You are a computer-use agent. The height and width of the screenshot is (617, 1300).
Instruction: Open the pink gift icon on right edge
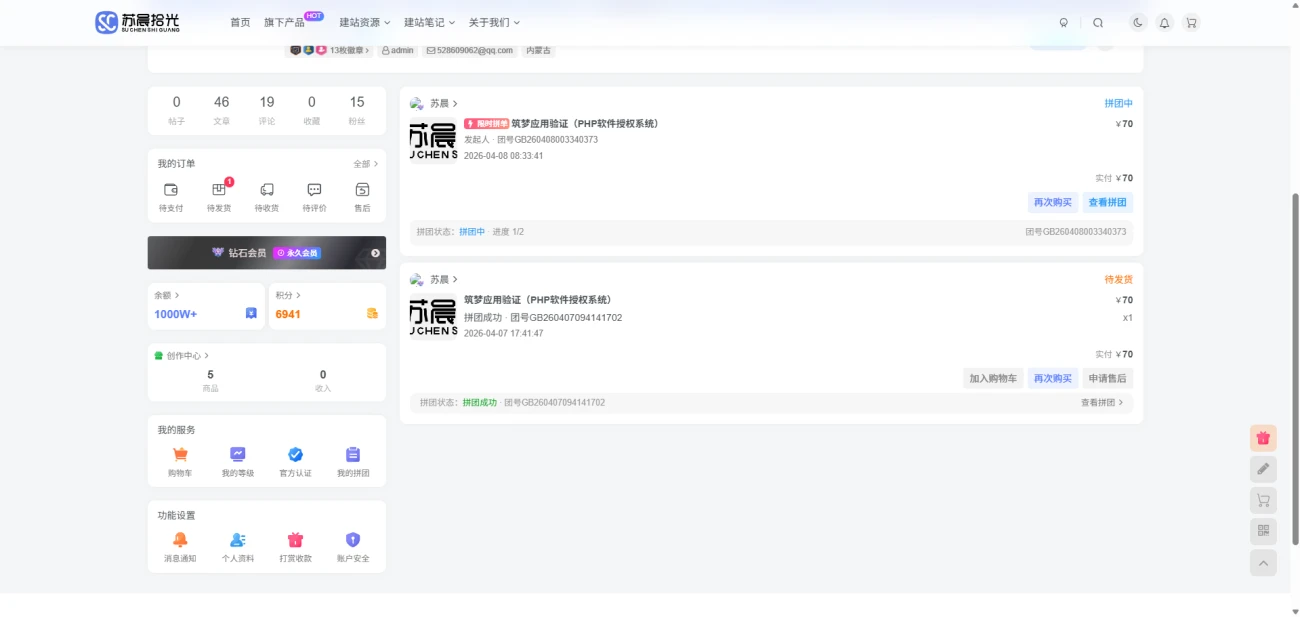coord(1263,437)
